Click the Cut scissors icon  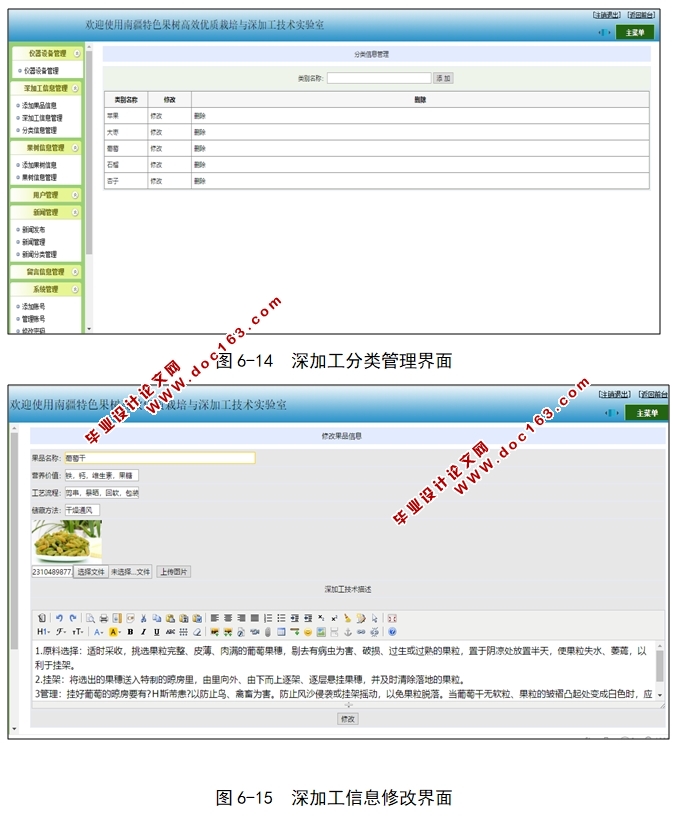pyautogui.click(x=144, y=618)
